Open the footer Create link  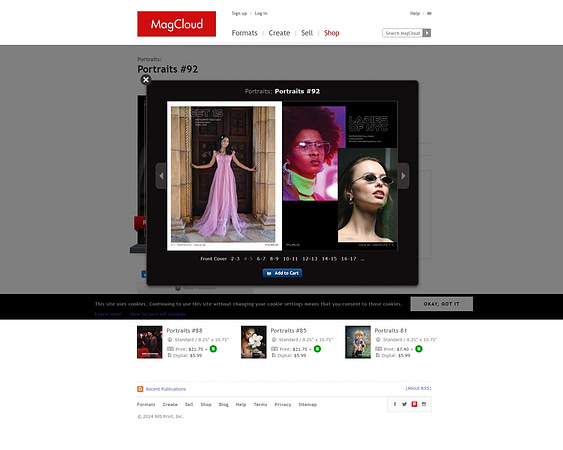point(170,404)
